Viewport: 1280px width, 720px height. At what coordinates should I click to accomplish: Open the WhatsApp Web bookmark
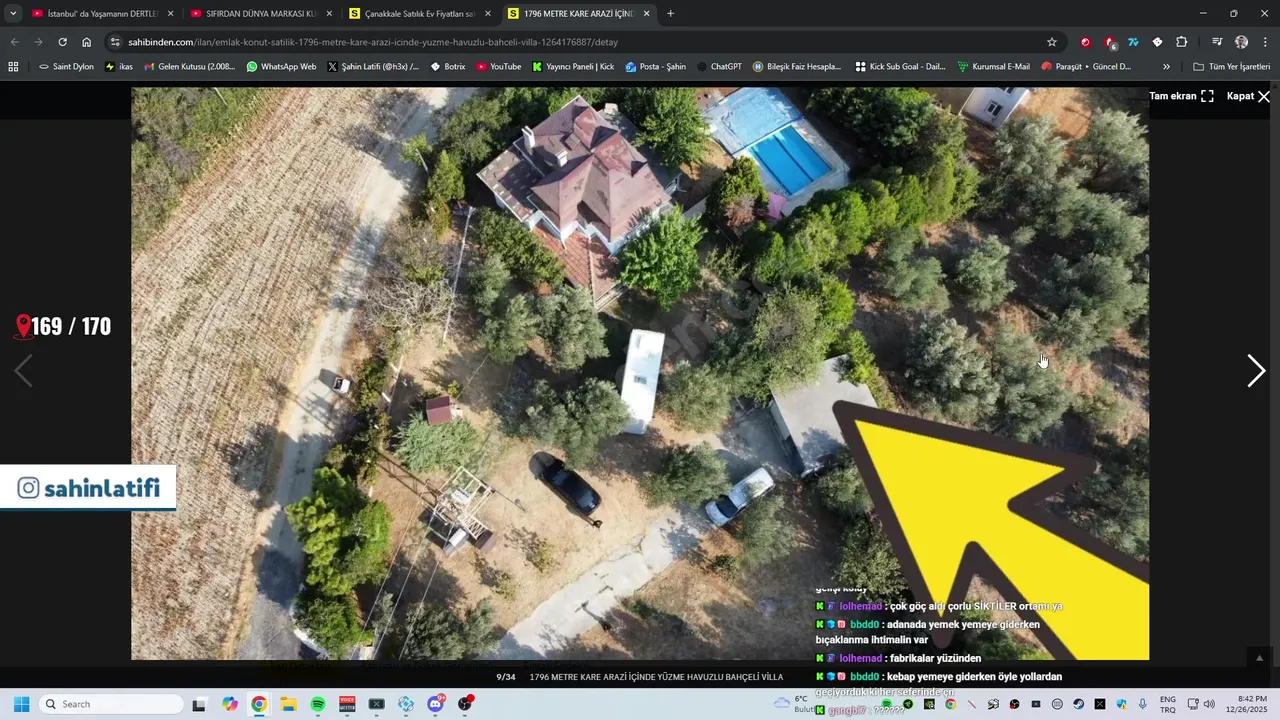[281, 66]
